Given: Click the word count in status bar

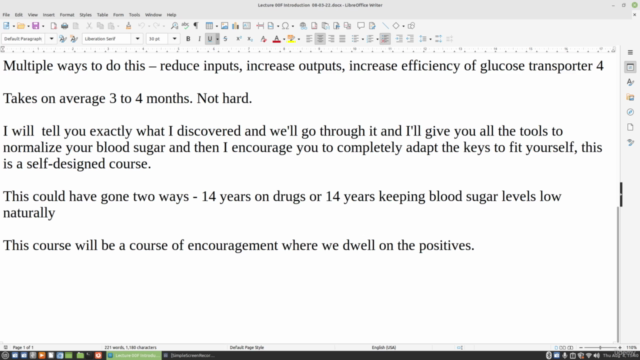Looking at the screenshot, I should 131,347.
